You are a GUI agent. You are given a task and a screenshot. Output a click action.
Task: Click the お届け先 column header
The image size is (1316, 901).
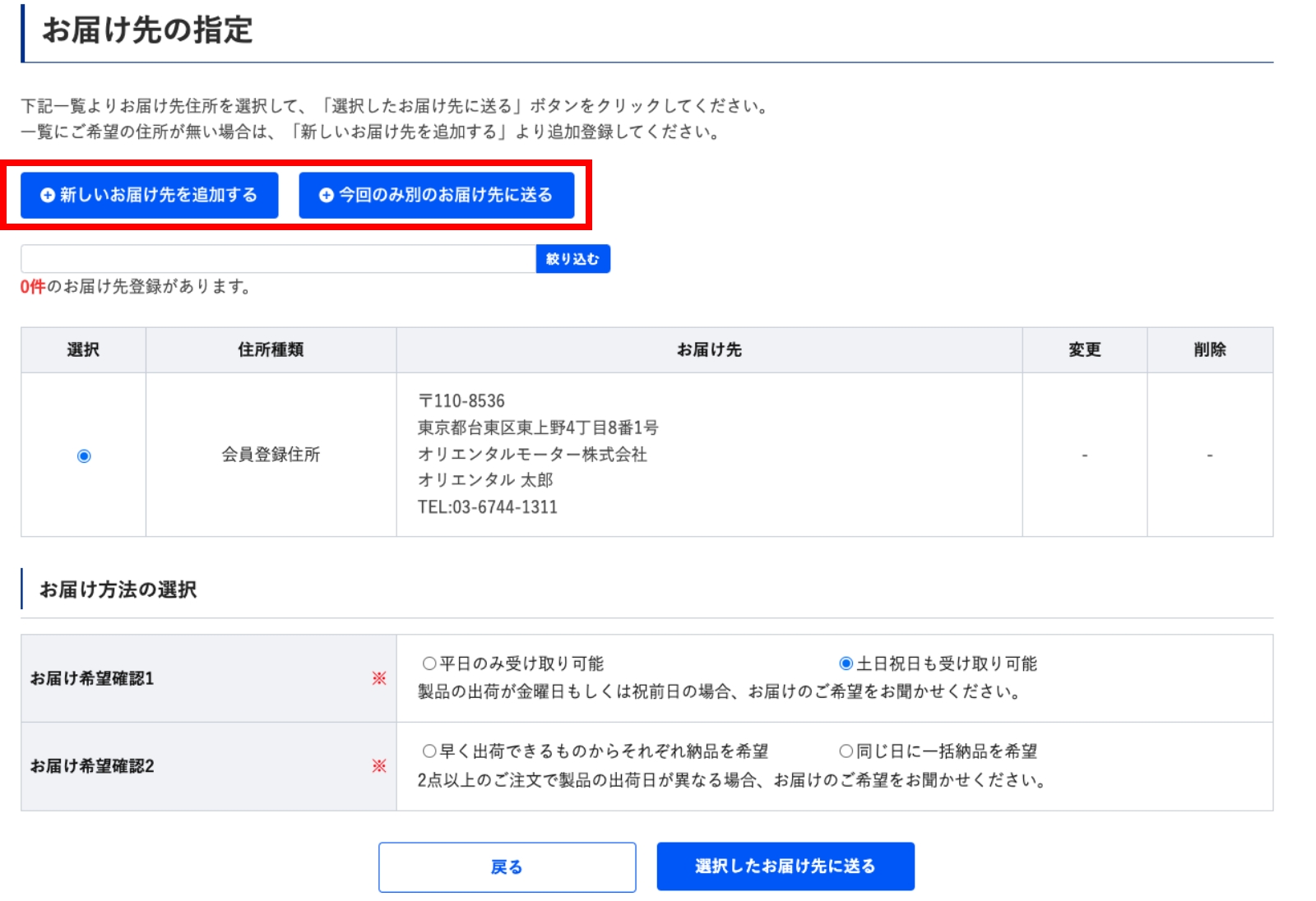[x=709, y=350]
